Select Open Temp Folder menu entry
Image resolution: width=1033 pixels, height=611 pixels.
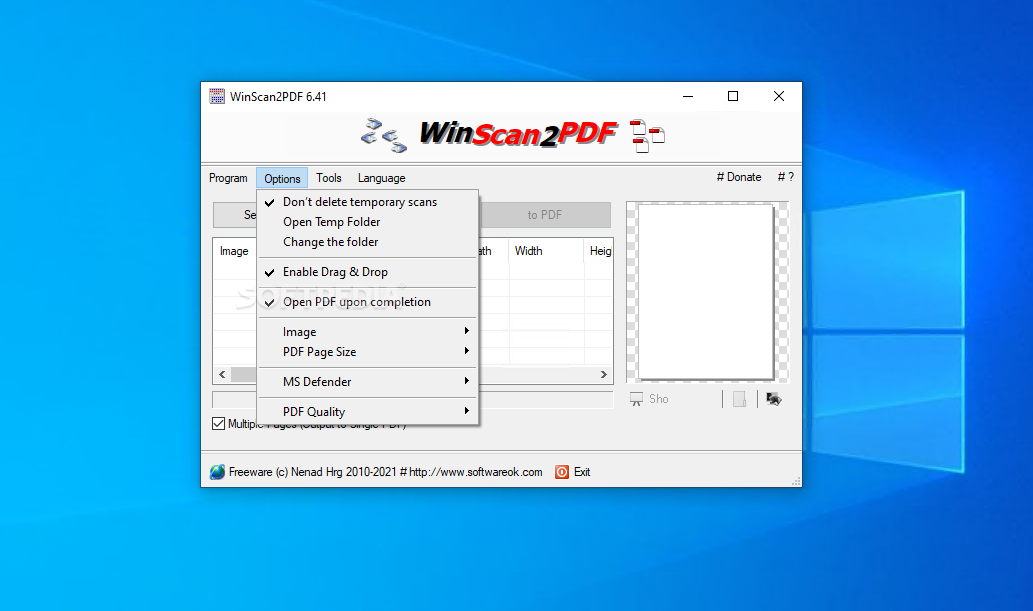click(368, 222)
